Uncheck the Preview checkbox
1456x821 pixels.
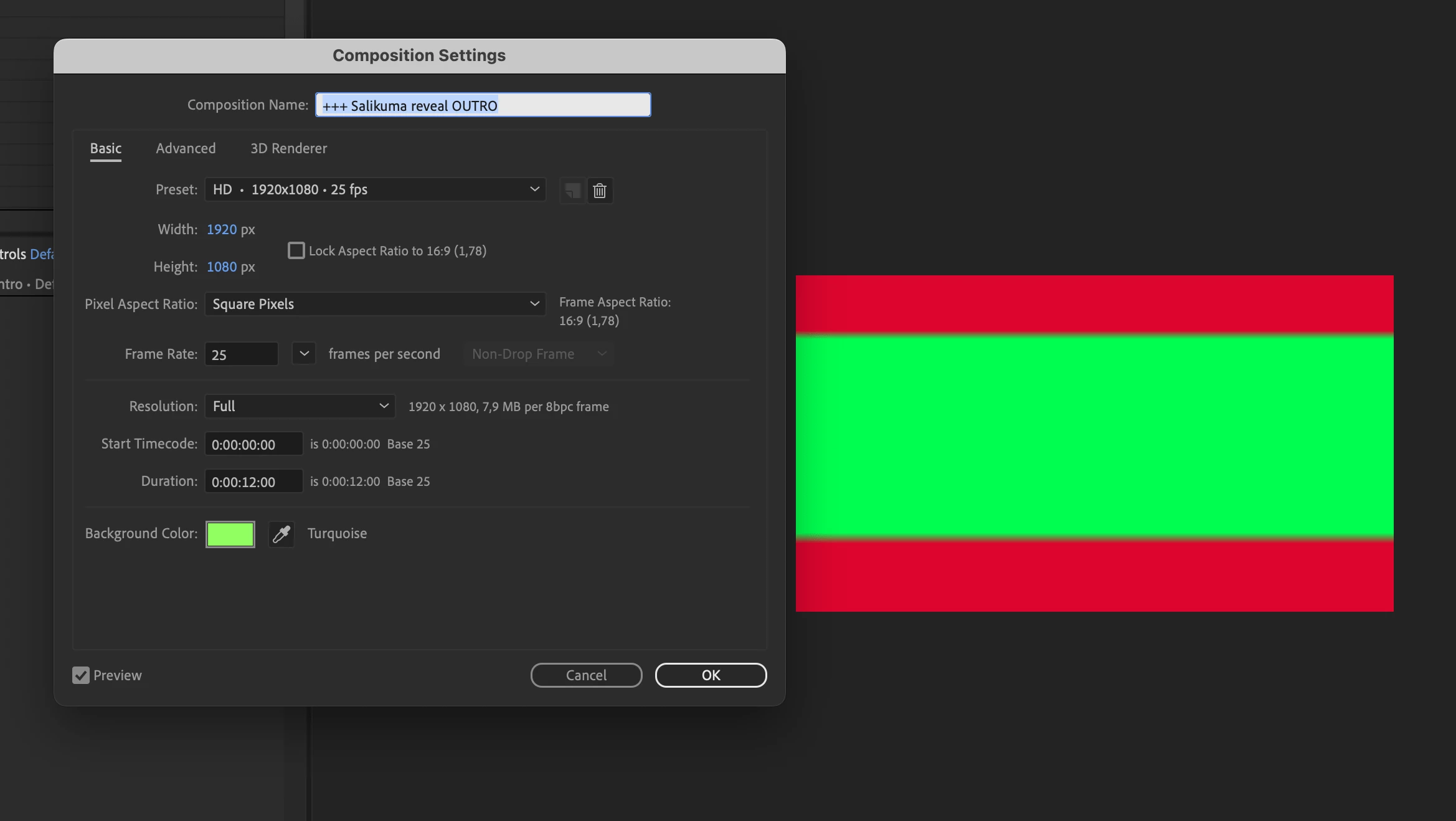point(81,675)
